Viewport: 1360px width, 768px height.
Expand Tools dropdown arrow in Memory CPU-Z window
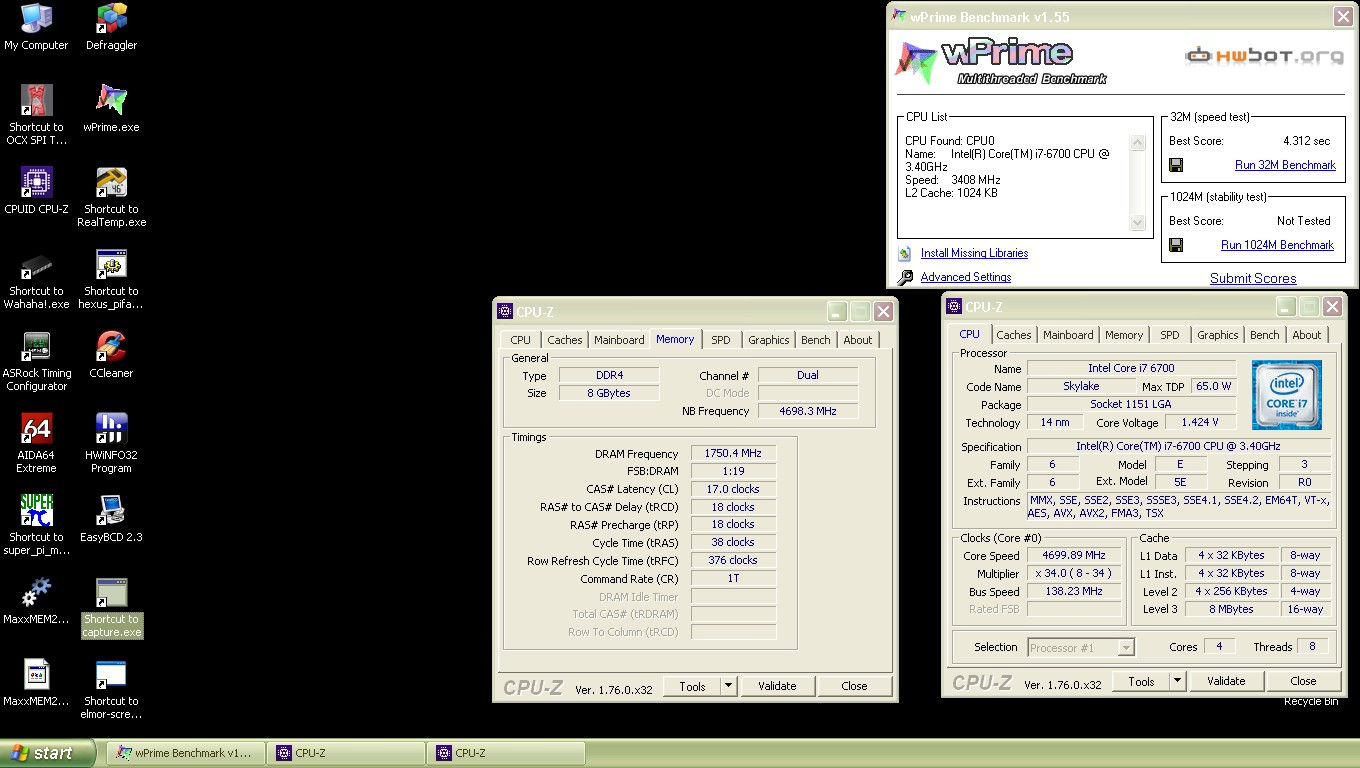click(x=729, y=686)
